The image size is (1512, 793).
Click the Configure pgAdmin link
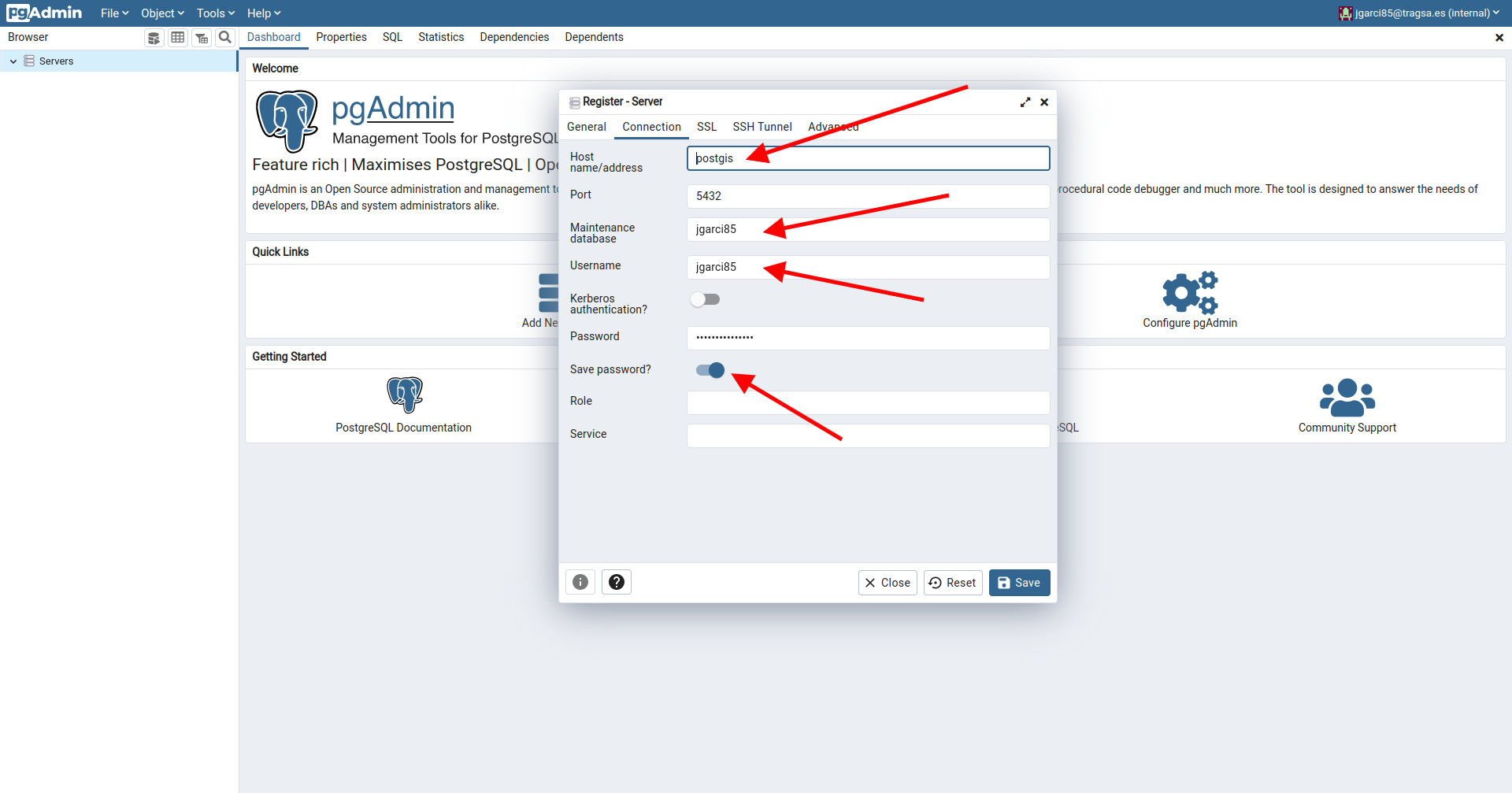click(x=1190, y=323)
